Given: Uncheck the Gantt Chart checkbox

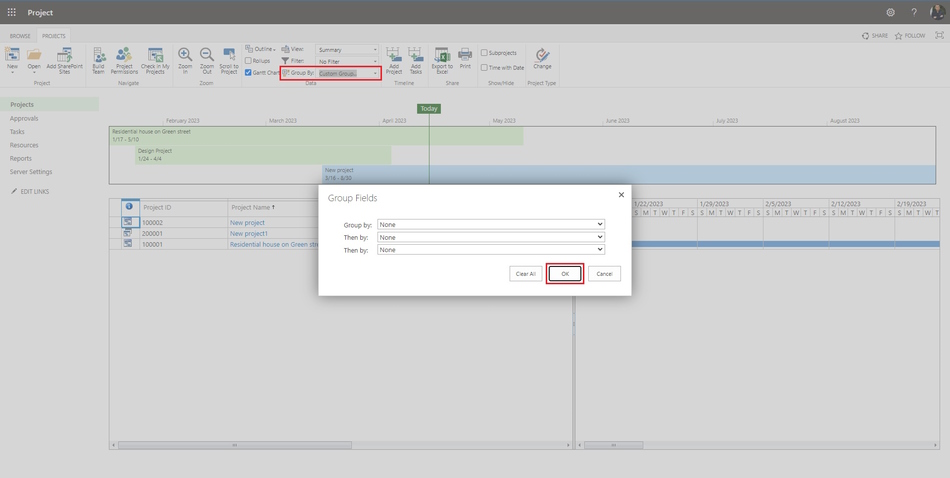Looking at the screenshot, I should [248, 73].
